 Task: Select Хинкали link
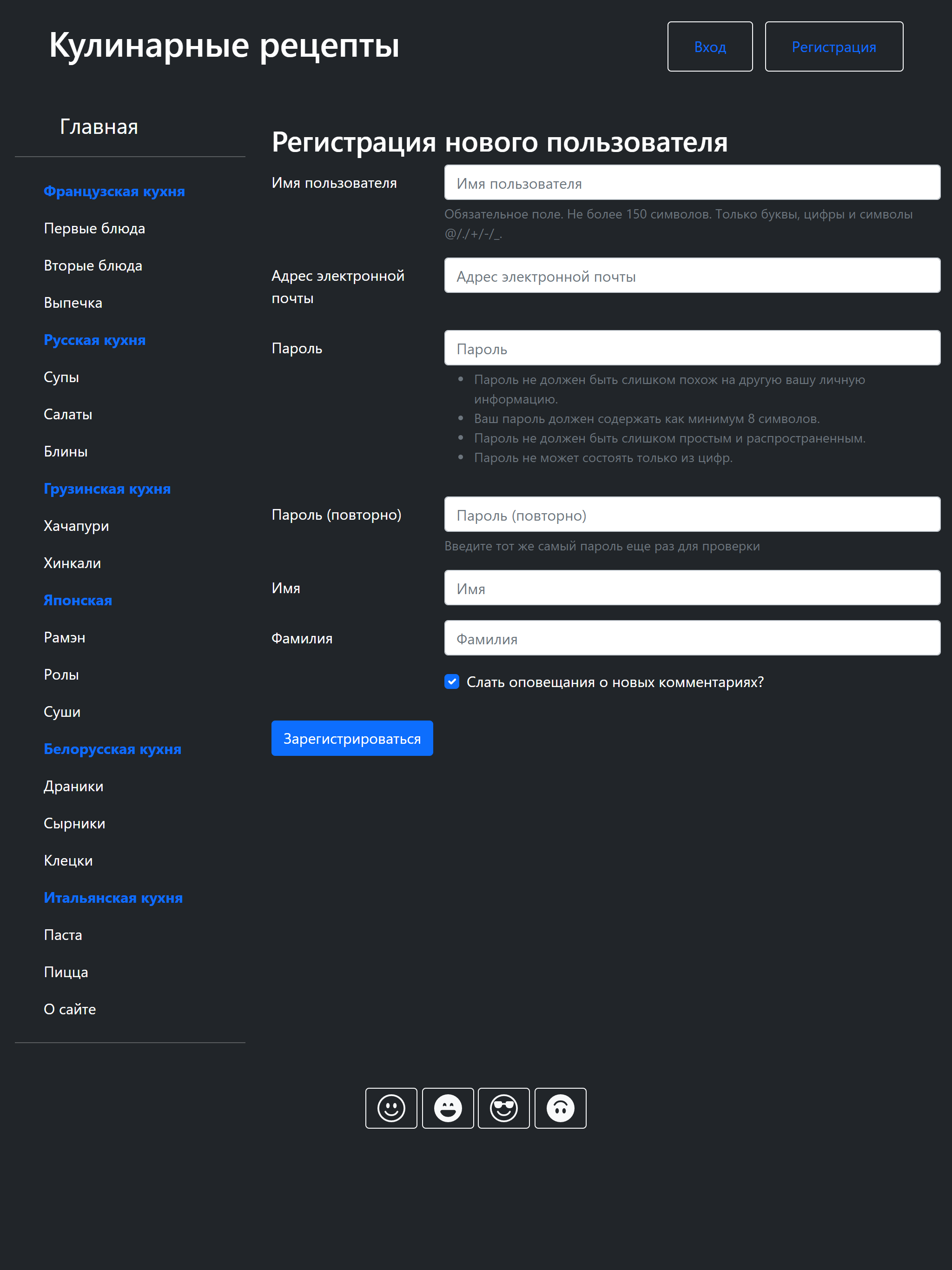73,563
